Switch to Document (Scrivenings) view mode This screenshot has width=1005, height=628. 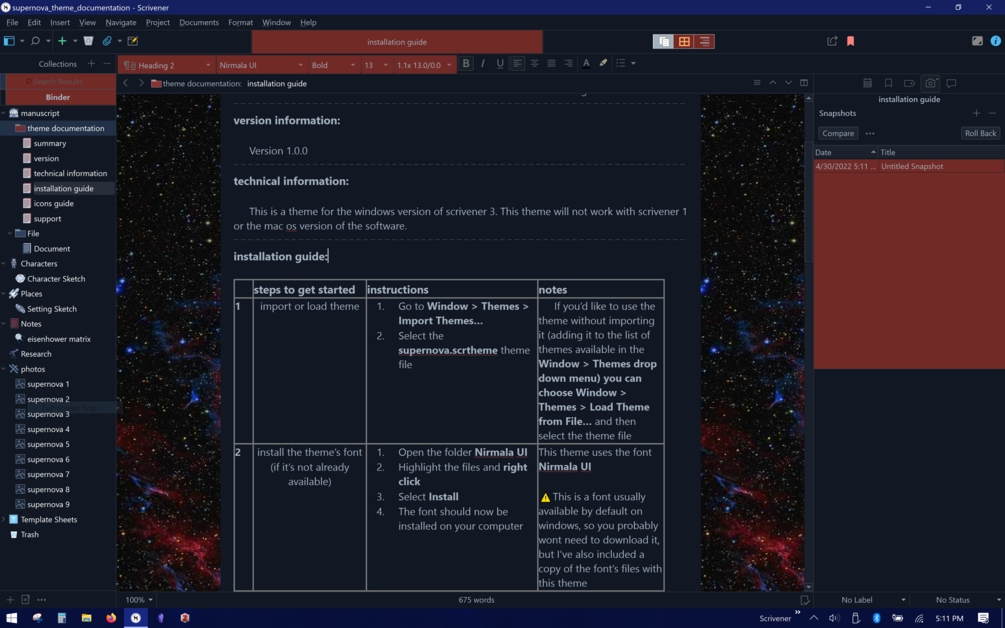pos(663,42)
